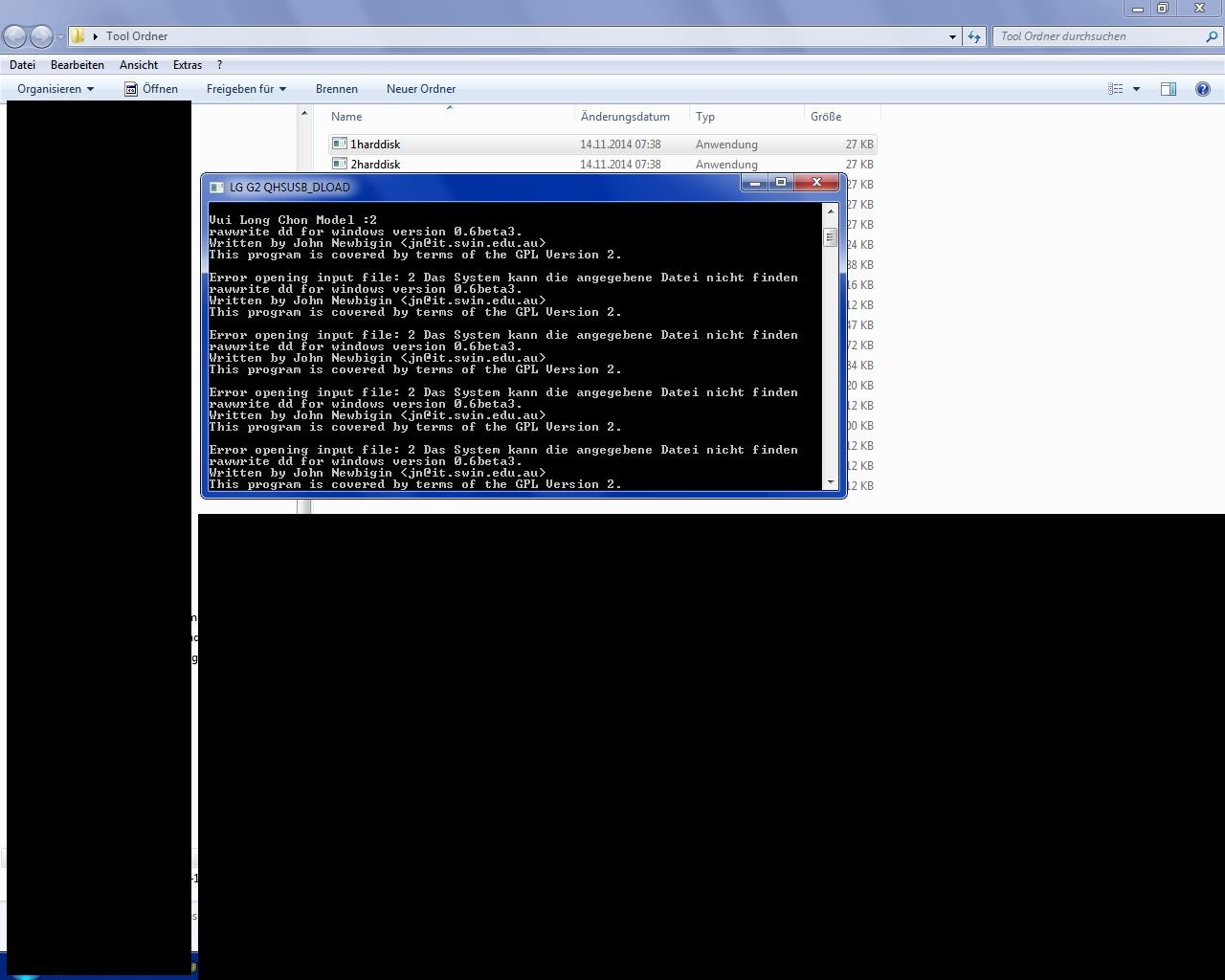Expand the Organisieren dropdown

[x=56, y=89]
